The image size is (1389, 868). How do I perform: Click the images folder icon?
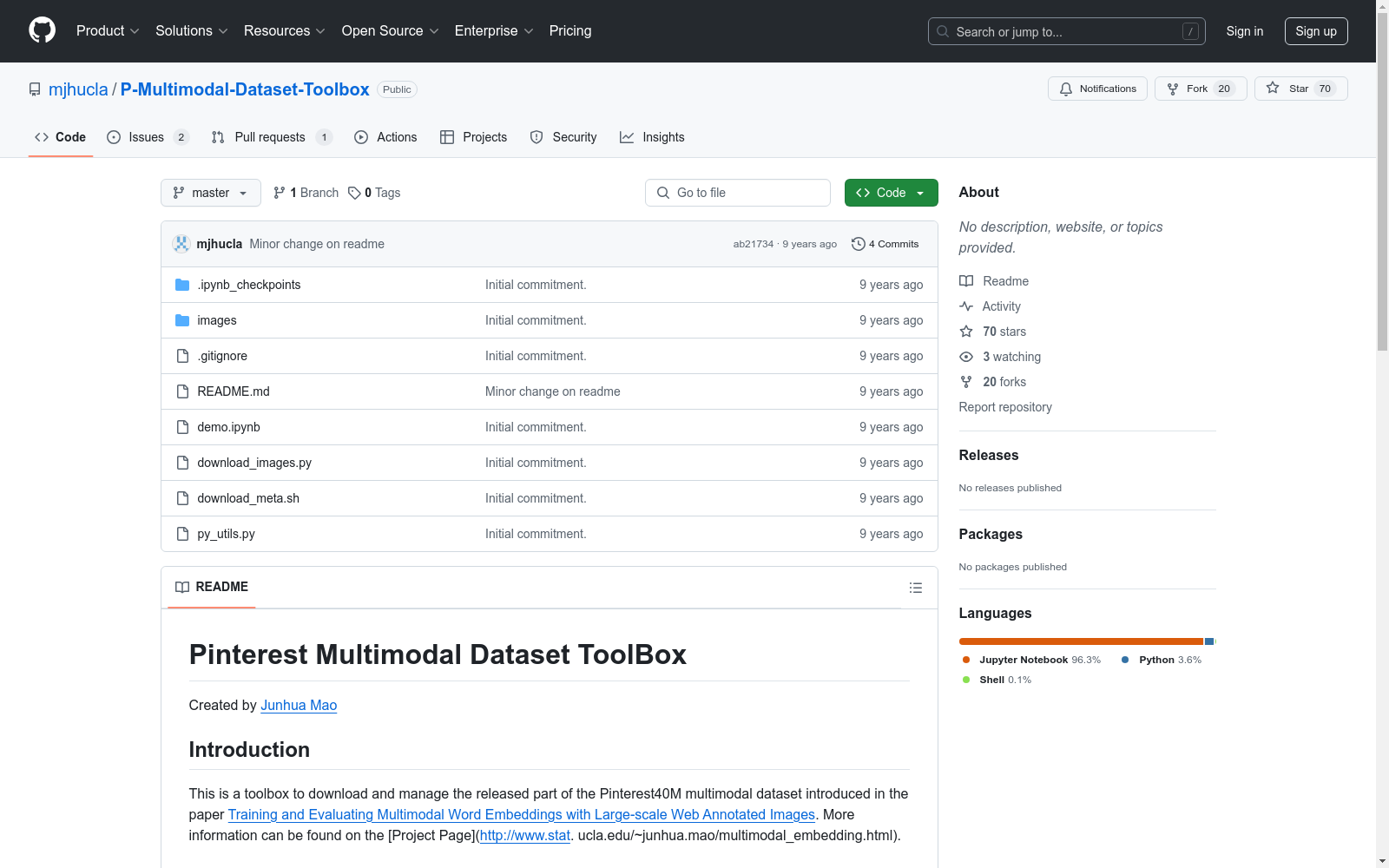click(x=182, y=320)
